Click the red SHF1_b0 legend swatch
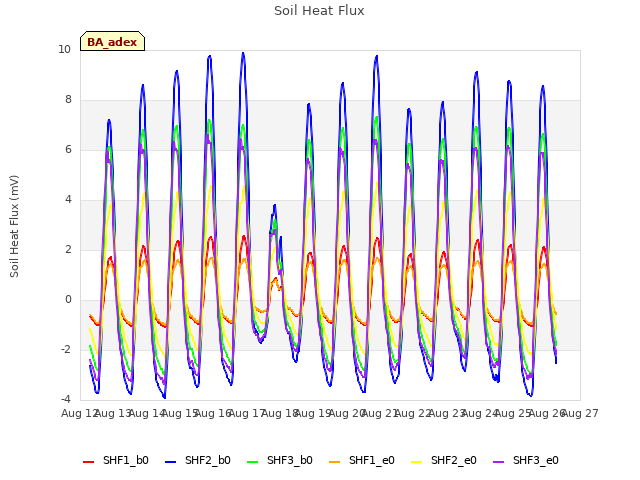Image resolution: width=640 pixels, height=480 pixels. [89, 462]
